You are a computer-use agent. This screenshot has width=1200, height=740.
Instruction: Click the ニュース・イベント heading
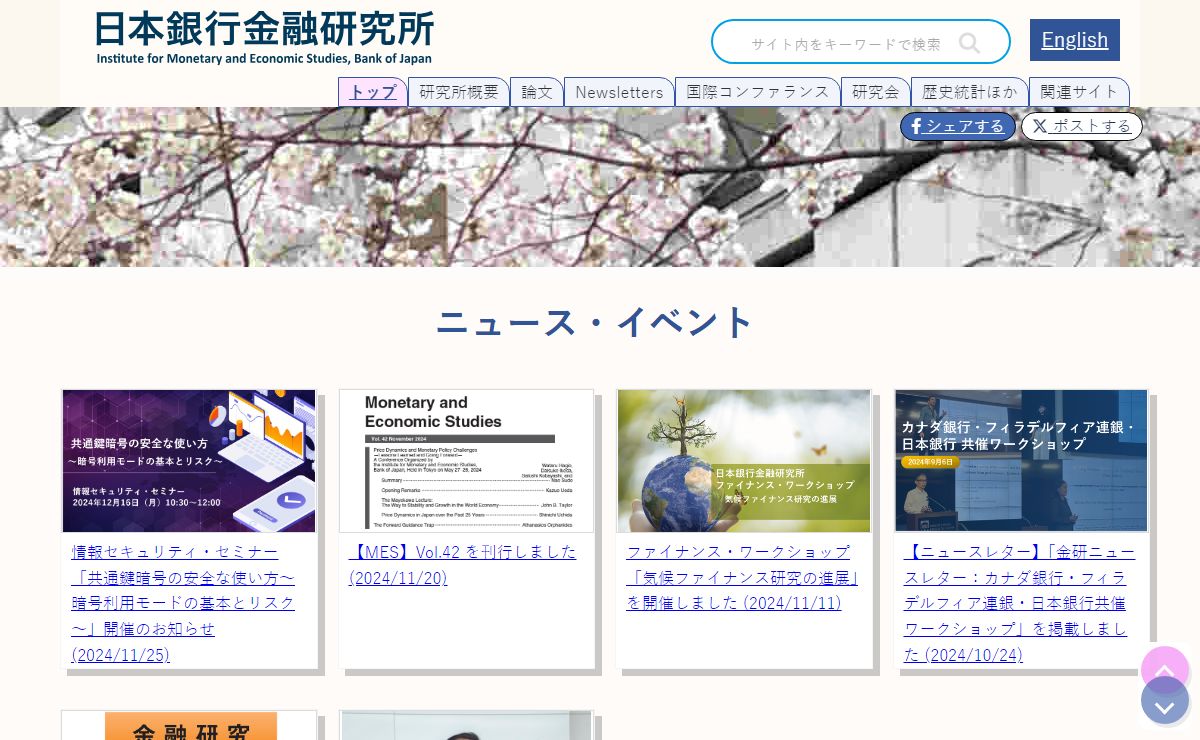[x=595, y=322]
